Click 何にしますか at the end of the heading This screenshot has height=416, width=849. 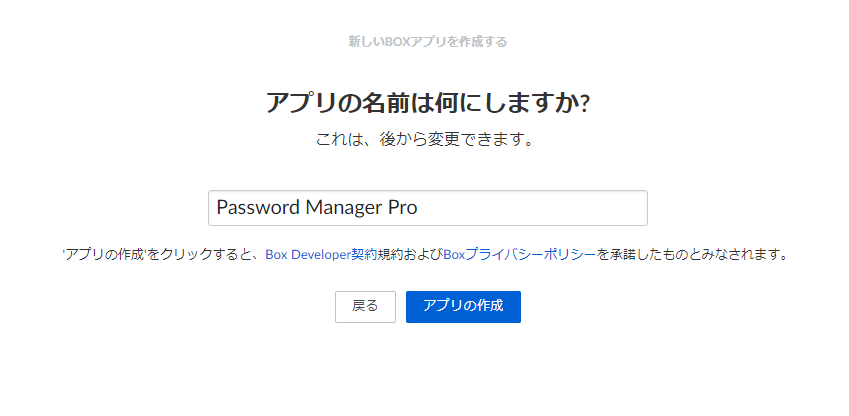(x=521, y=103)
